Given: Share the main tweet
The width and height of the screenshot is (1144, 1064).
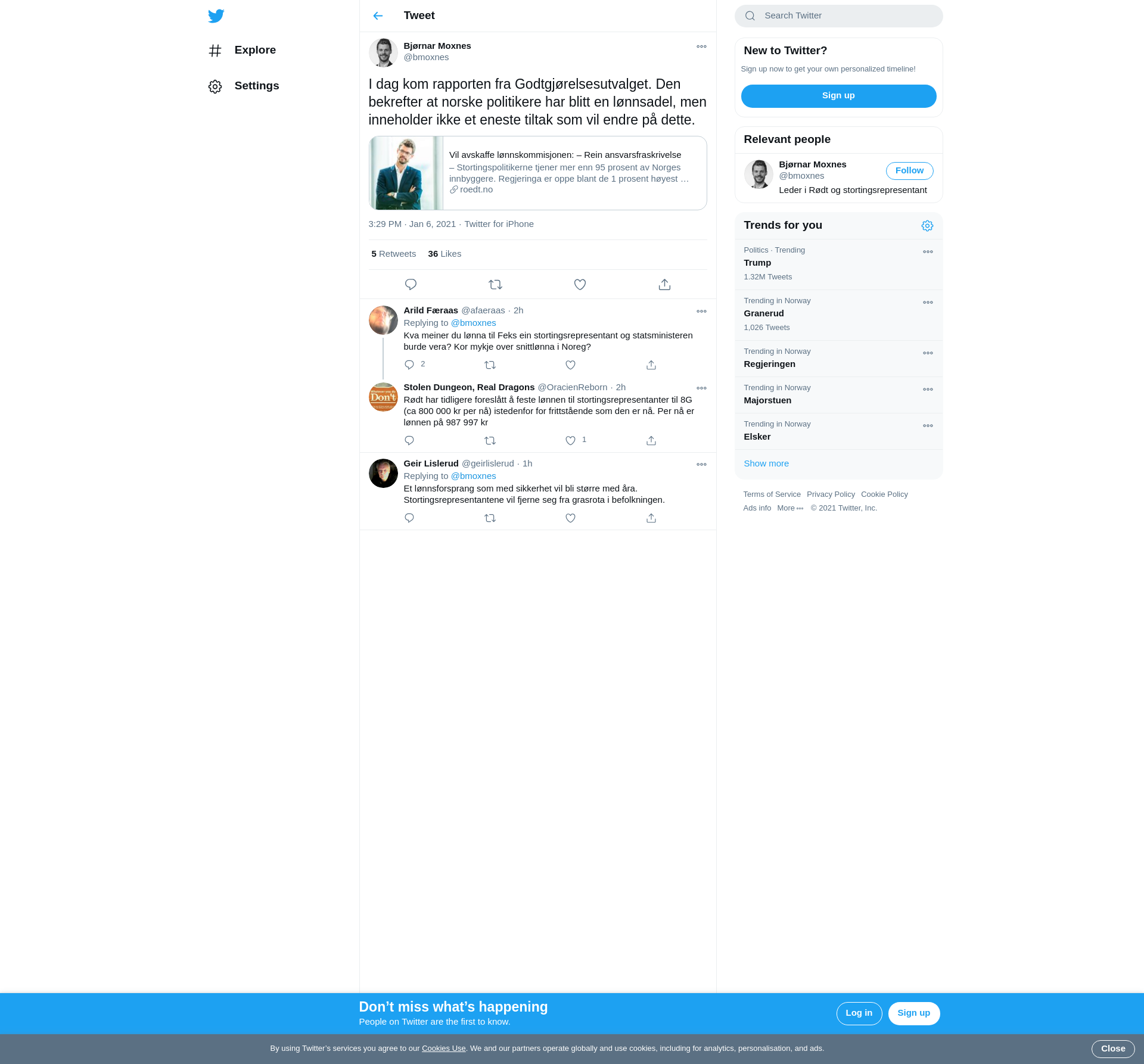Looking at the screenshot, I should 664,285.
